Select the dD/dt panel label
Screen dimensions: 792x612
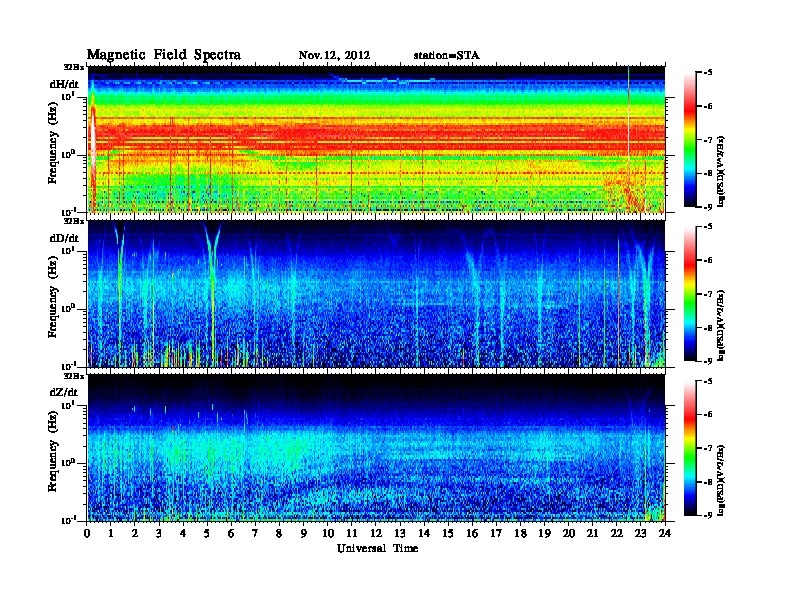pos(64,238)
